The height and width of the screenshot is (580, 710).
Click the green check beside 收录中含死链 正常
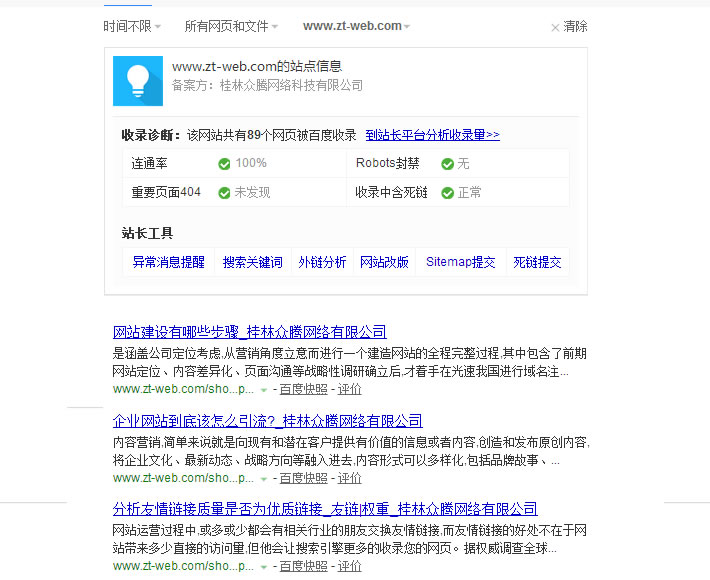(447, 193)
